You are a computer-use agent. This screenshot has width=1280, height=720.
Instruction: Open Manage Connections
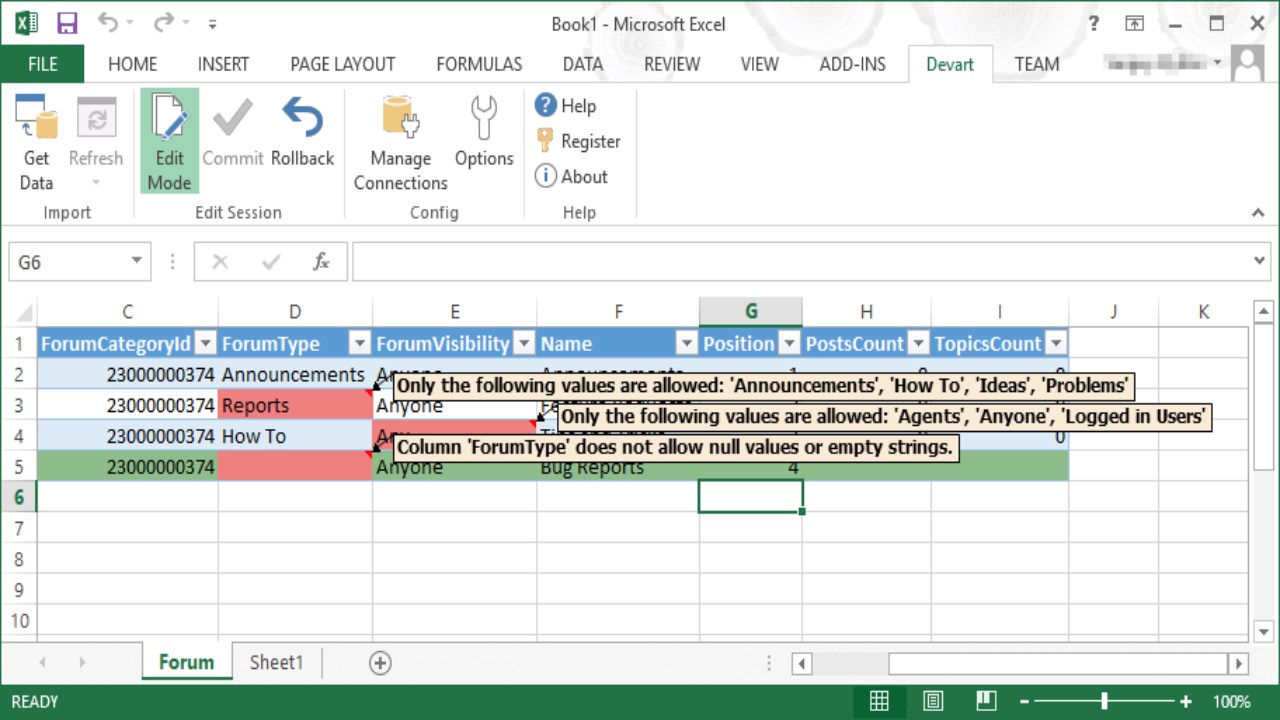pos(400,143)
